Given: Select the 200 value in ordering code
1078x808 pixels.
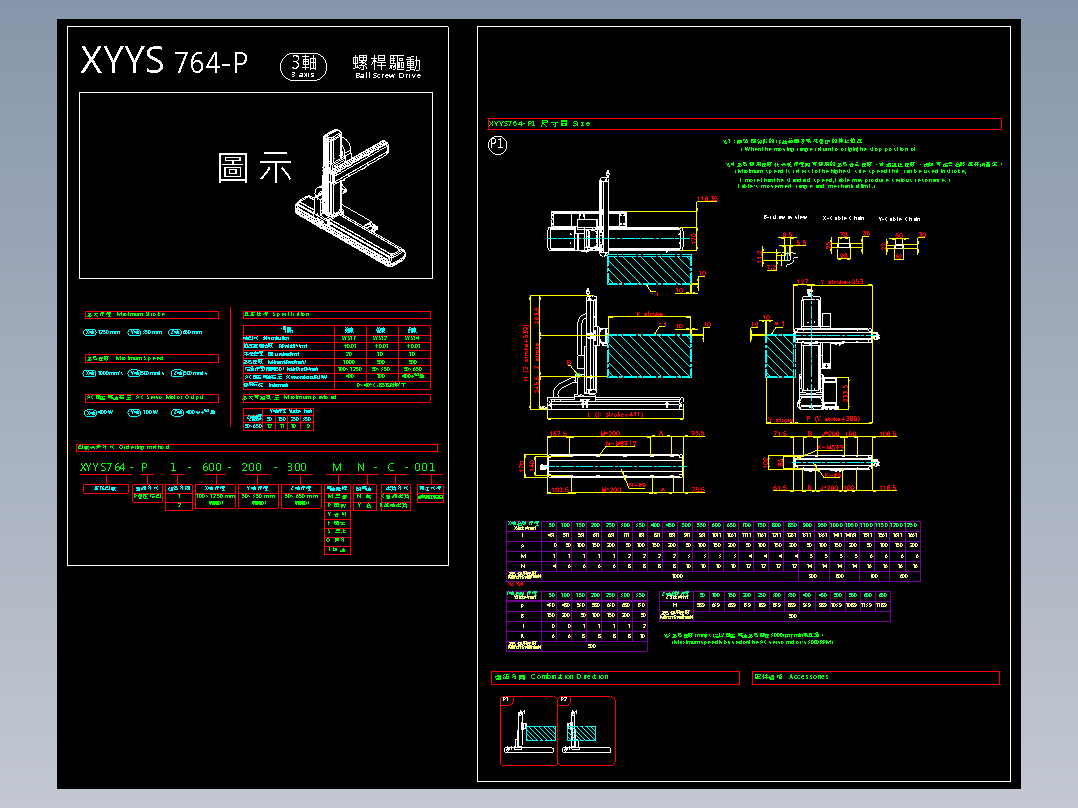Looking at the screenshot, I should point(252,468).
